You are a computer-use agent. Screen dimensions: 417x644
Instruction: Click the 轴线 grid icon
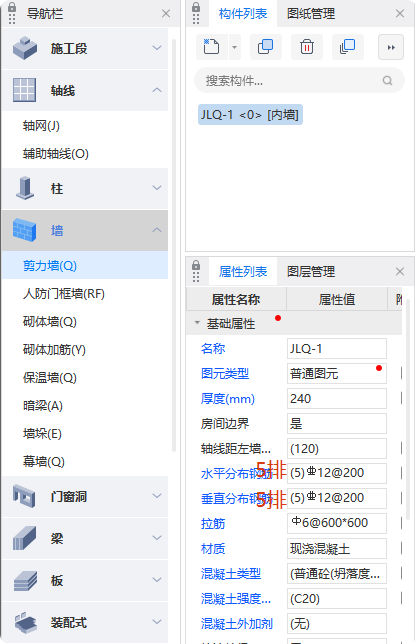(x=25, y=90)
